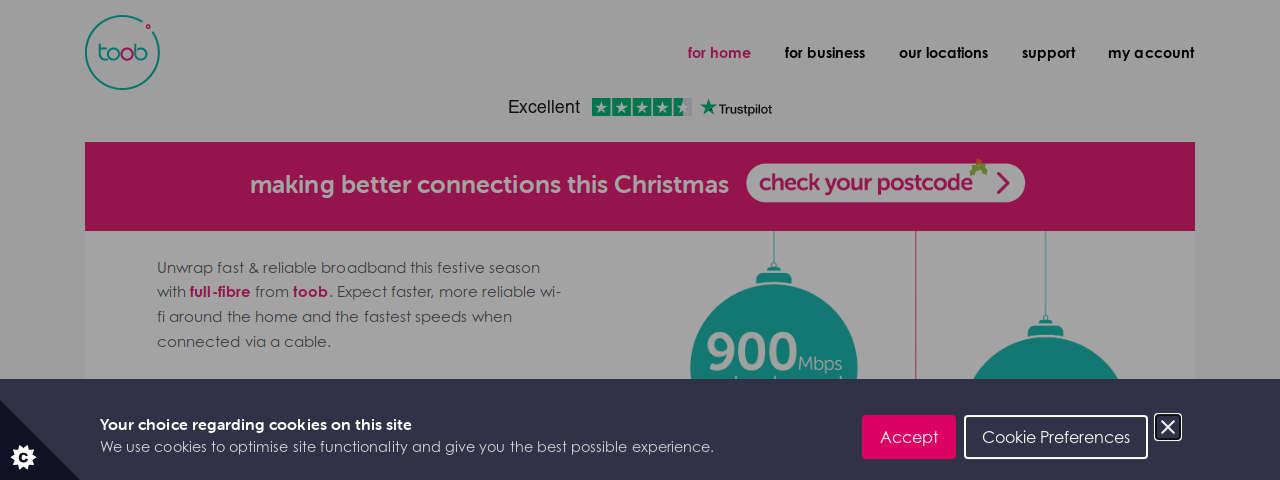Open my account page

1151,53
